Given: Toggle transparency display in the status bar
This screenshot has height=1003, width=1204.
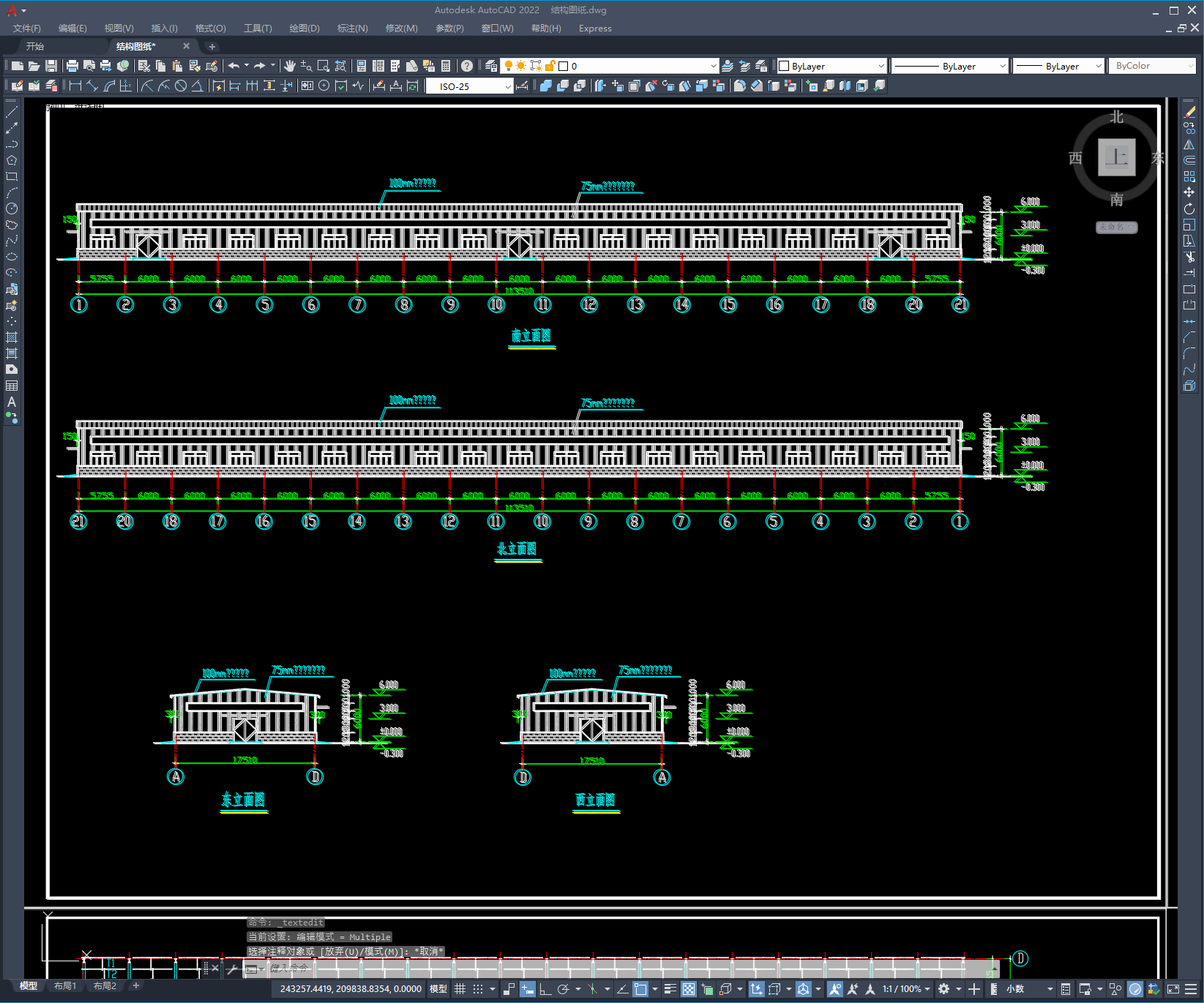Looking at the screenshot, I should (689, 989).
